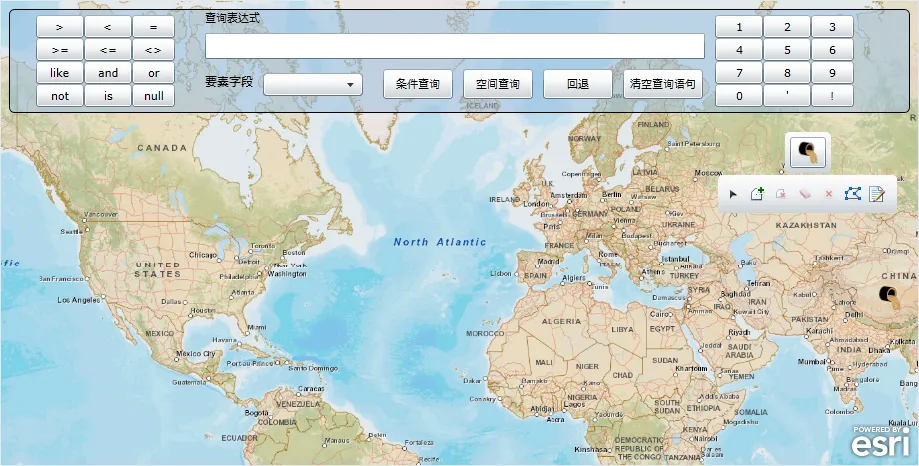919x466 pixels.
Task: Insert the < operator
Action: coord(108,27)
